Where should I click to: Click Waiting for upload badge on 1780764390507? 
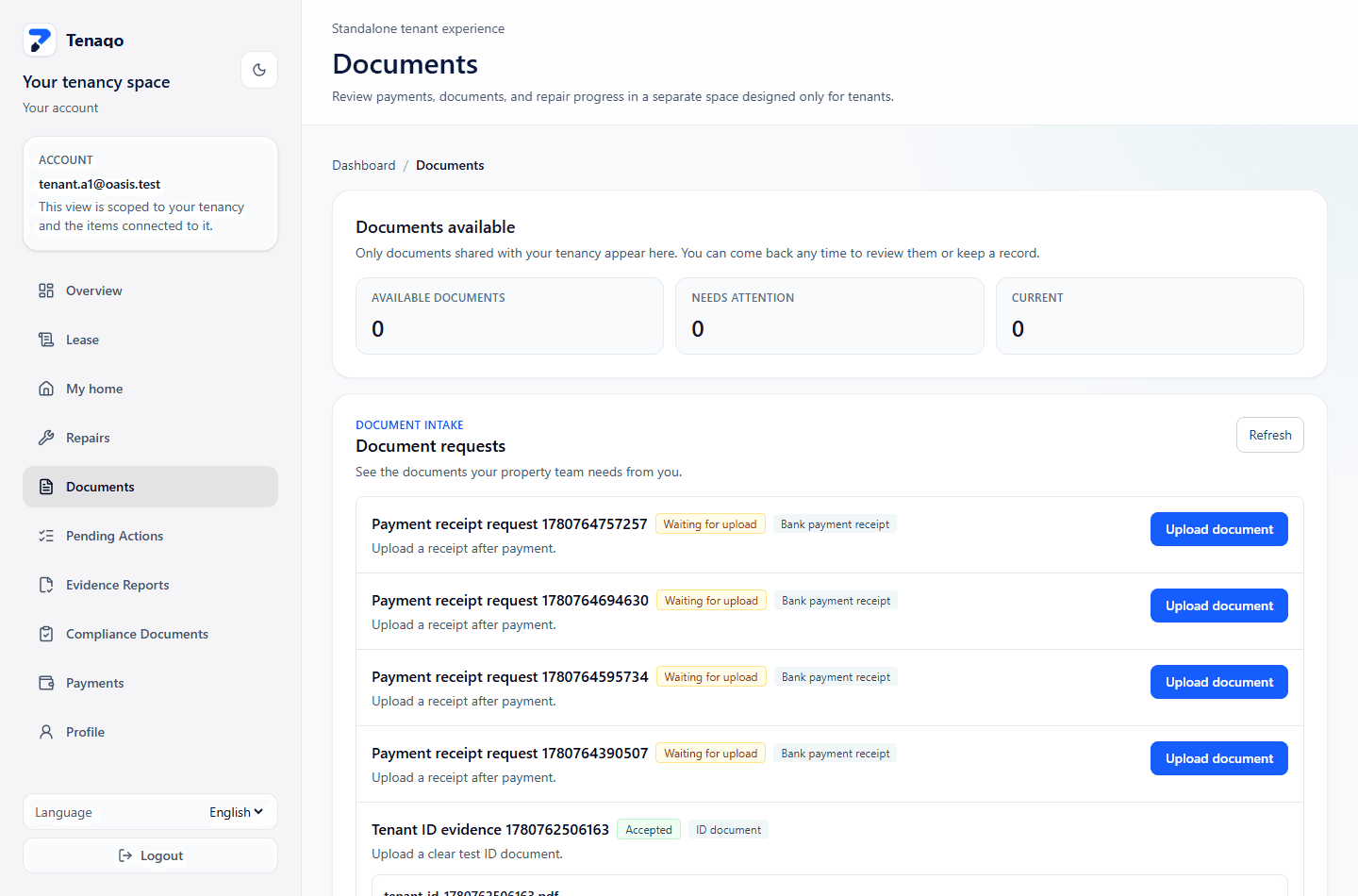710,754
